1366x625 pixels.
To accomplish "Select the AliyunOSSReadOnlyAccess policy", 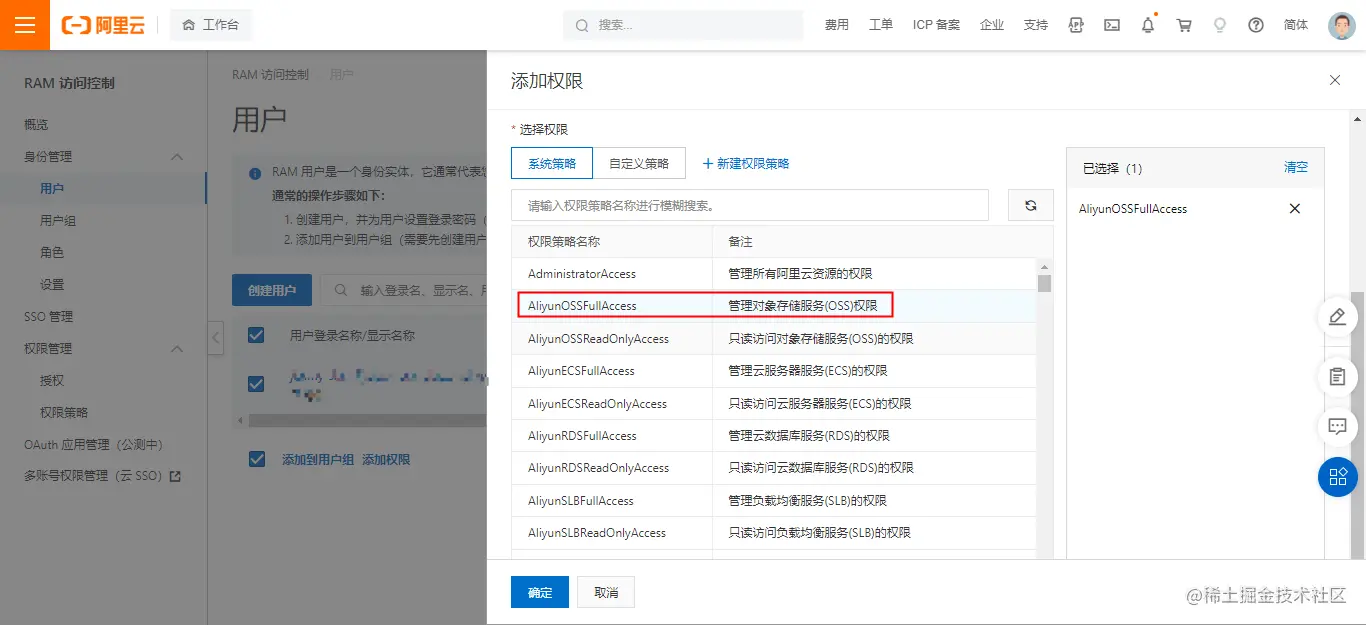I will coord(774,339).
